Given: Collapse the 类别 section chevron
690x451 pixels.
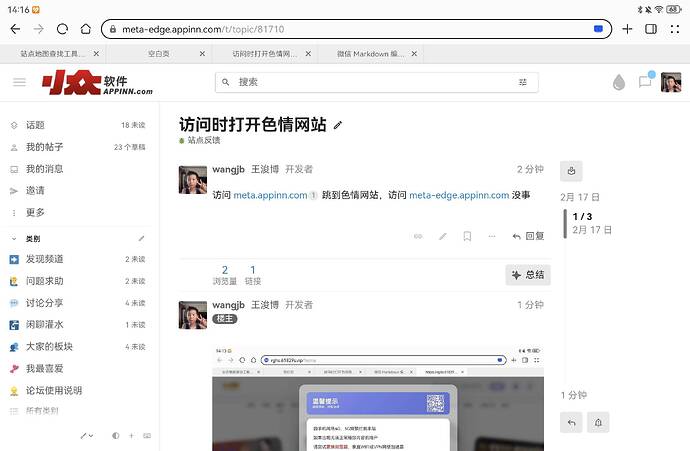Looking at the screenshot, I should 14,238.
